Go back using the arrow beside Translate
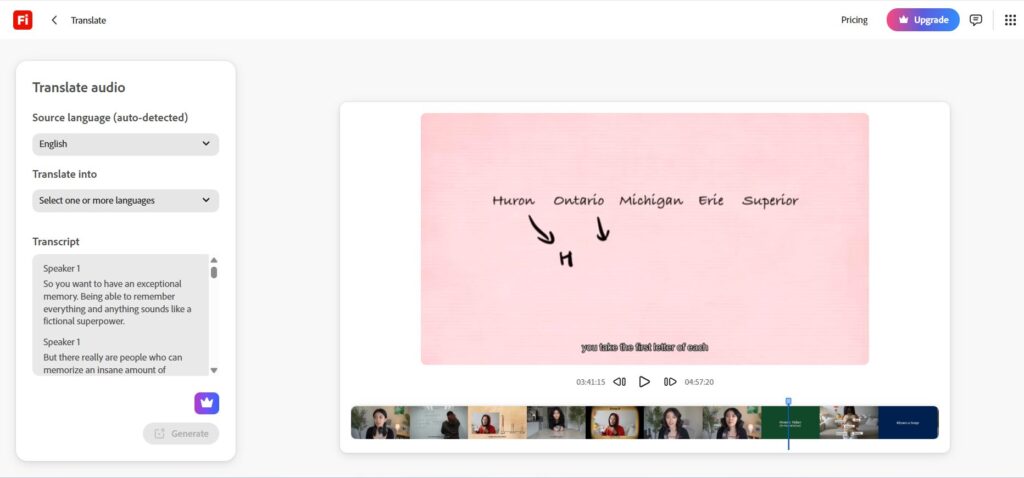The image size is (1024, 478). coord(54,20)
